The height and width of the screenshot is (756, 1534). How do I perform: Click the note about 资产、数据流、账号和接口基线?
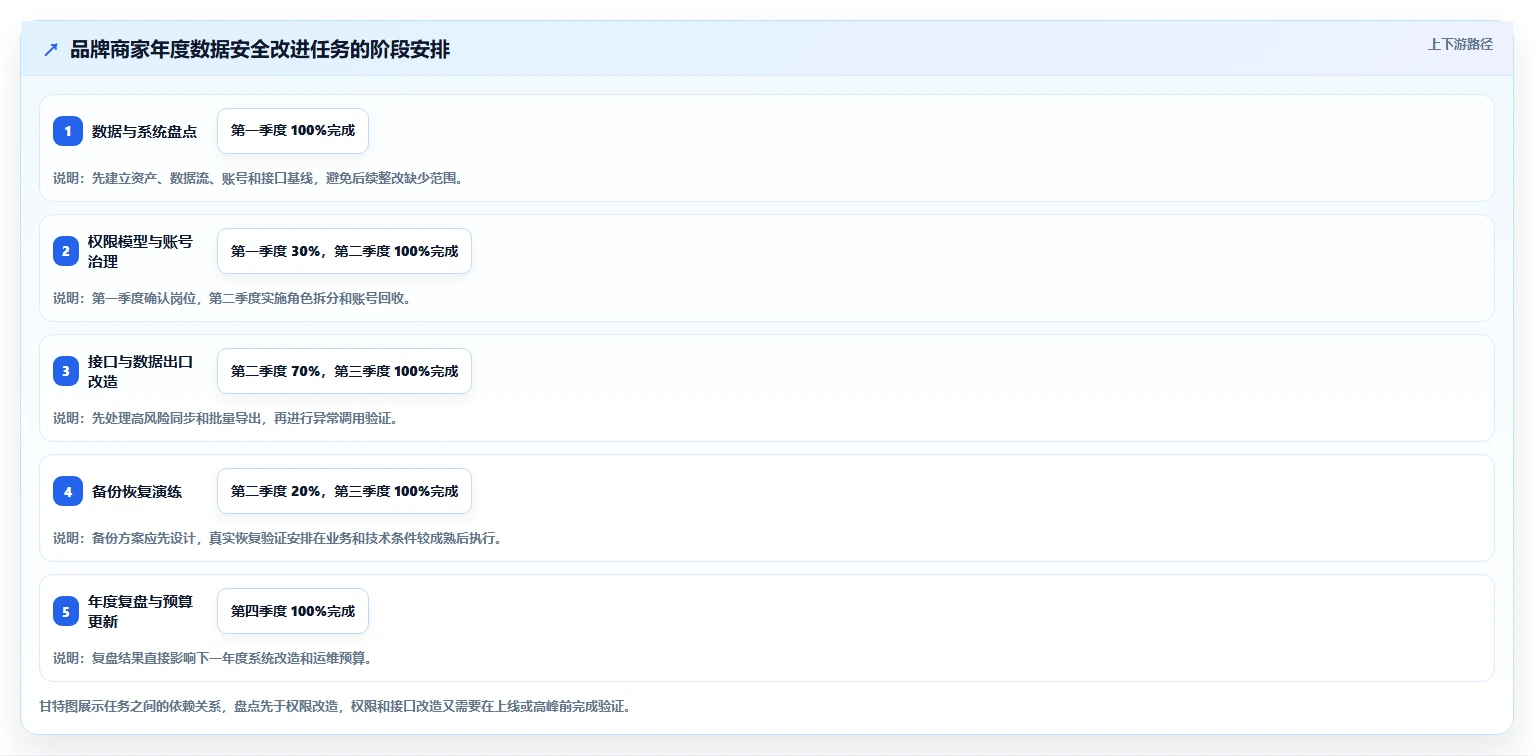click(x=258, y=178)
